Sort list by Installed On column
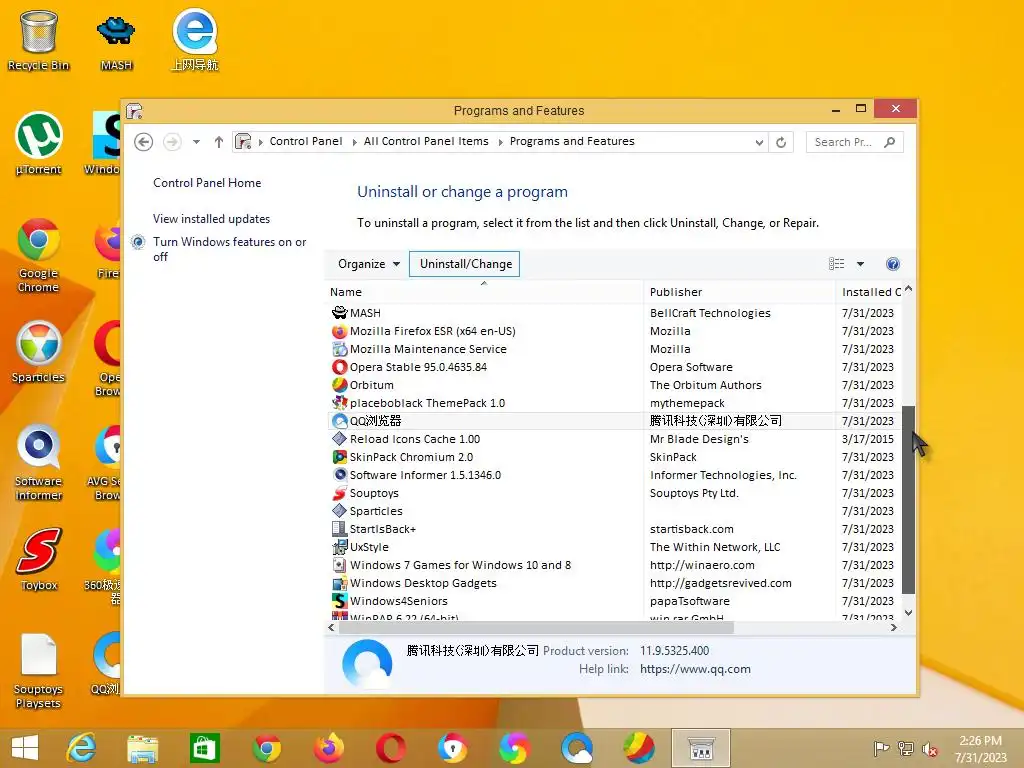 (x=869, y=292)
